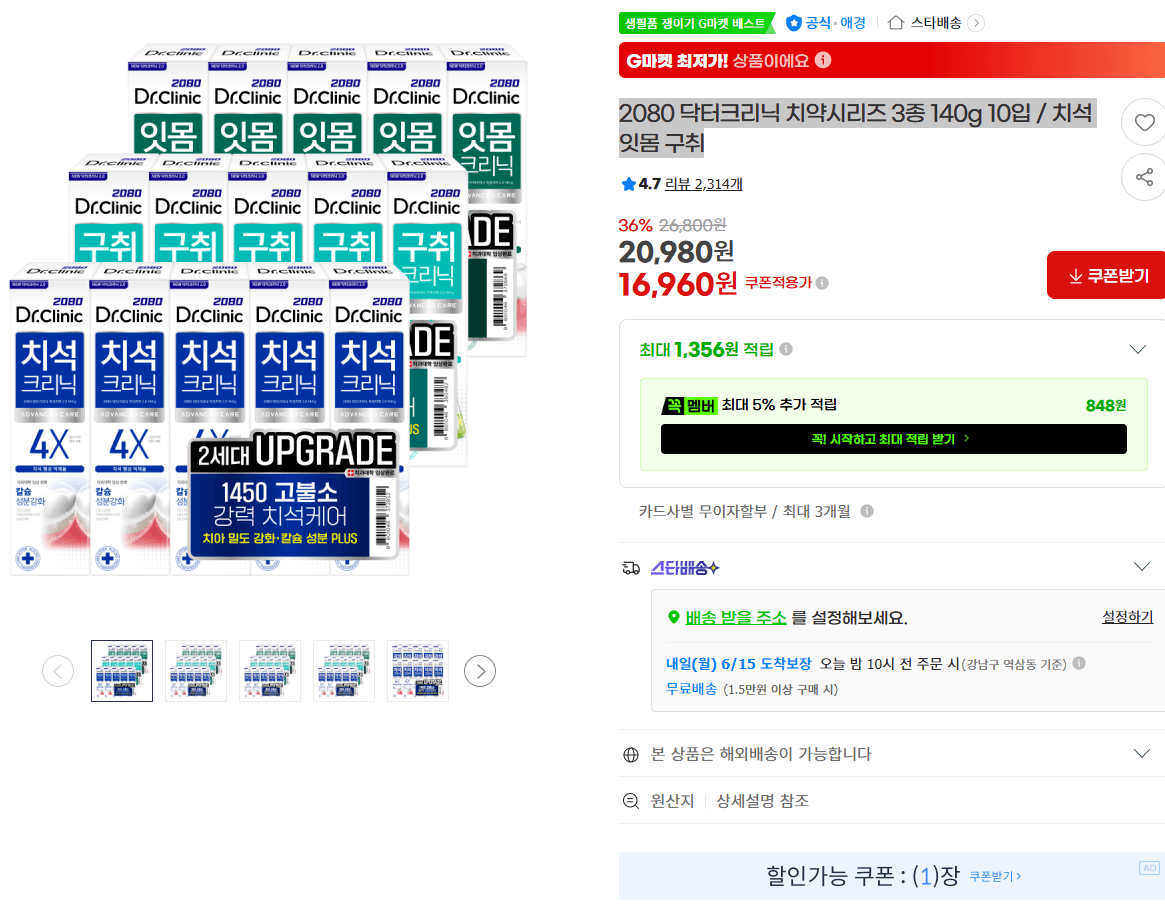1165x910 pixels.
Task: Click the 36% discount rate text
Action: [635, 225]
